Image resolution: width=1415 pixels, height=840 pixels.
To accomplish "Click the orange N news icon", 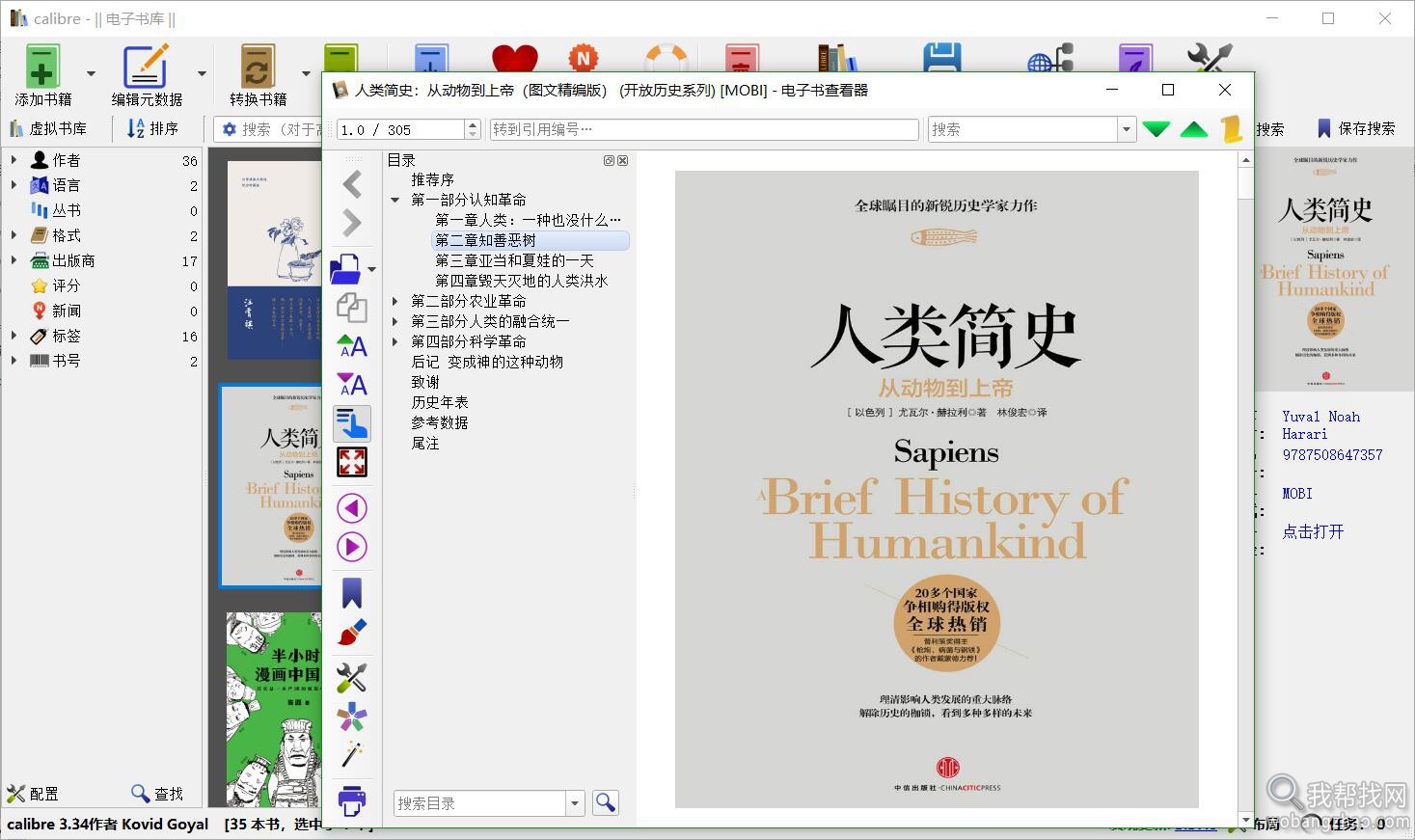I will tap(583, 59).
